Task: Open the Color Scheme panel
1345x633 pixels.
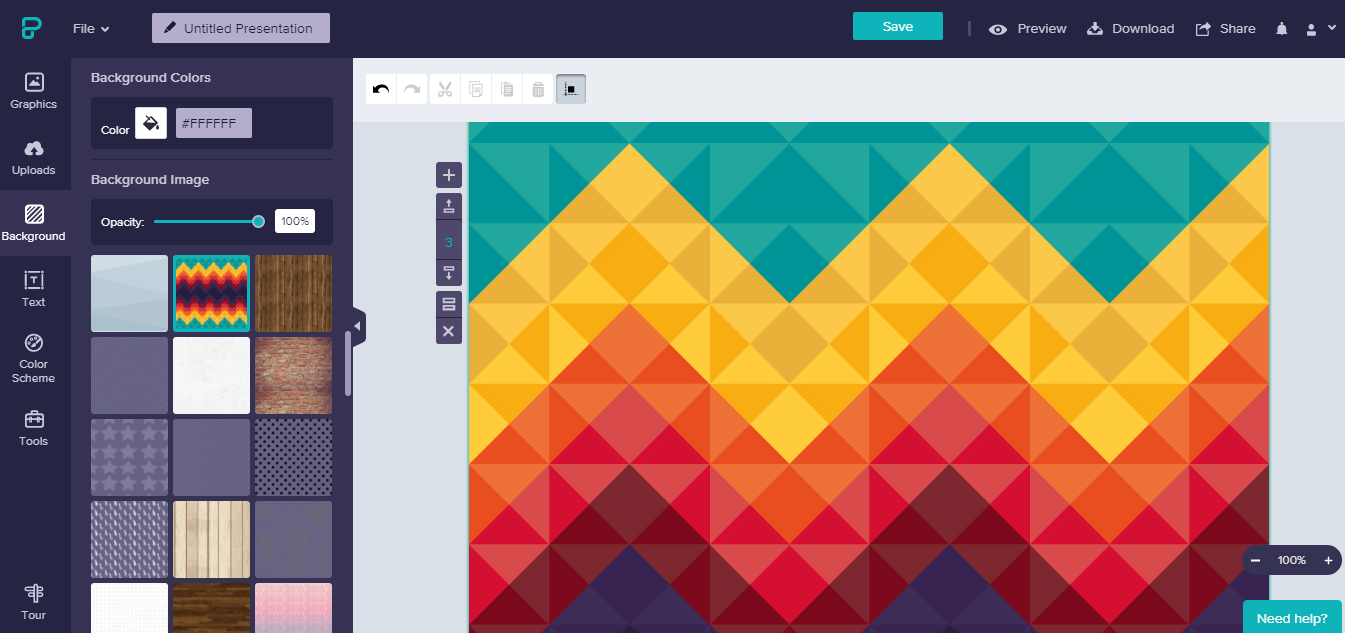Action: pos(34,358)
